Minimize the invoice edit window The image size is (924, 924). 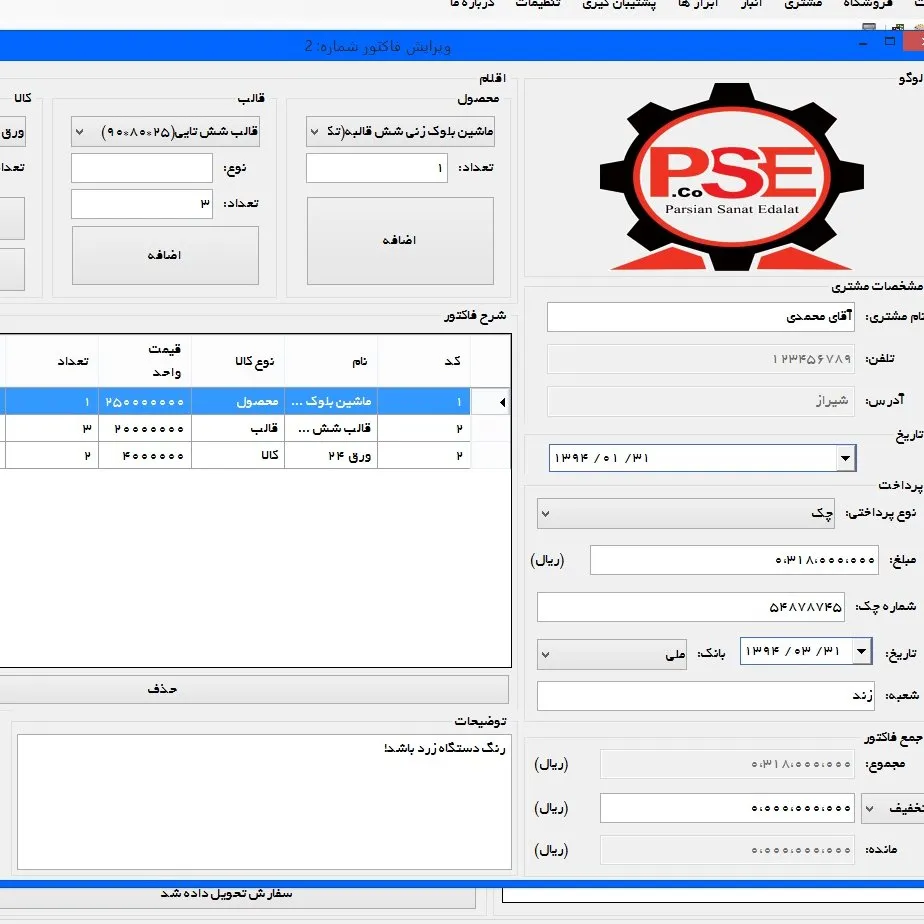click(x=863, y=42)
